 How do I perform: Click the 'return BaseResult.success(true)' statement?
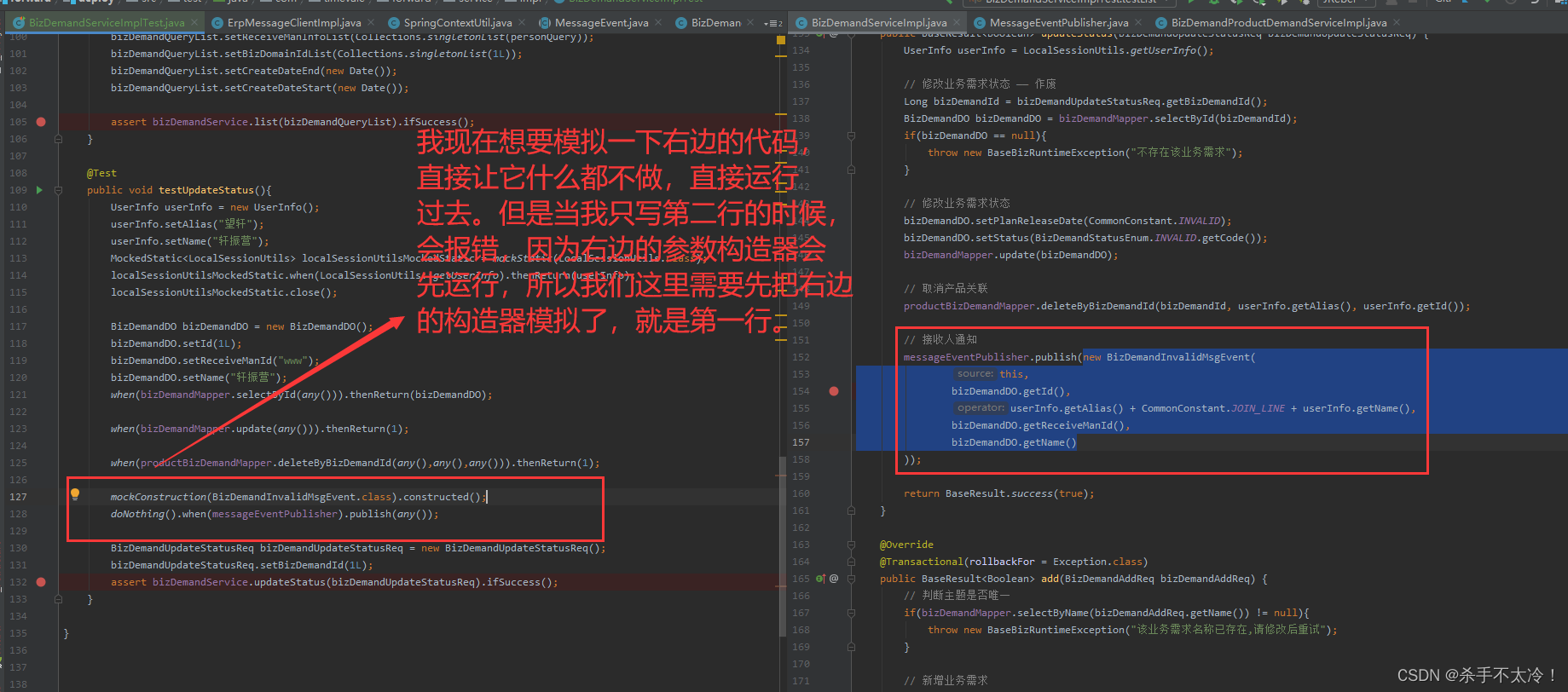point(998,493)
